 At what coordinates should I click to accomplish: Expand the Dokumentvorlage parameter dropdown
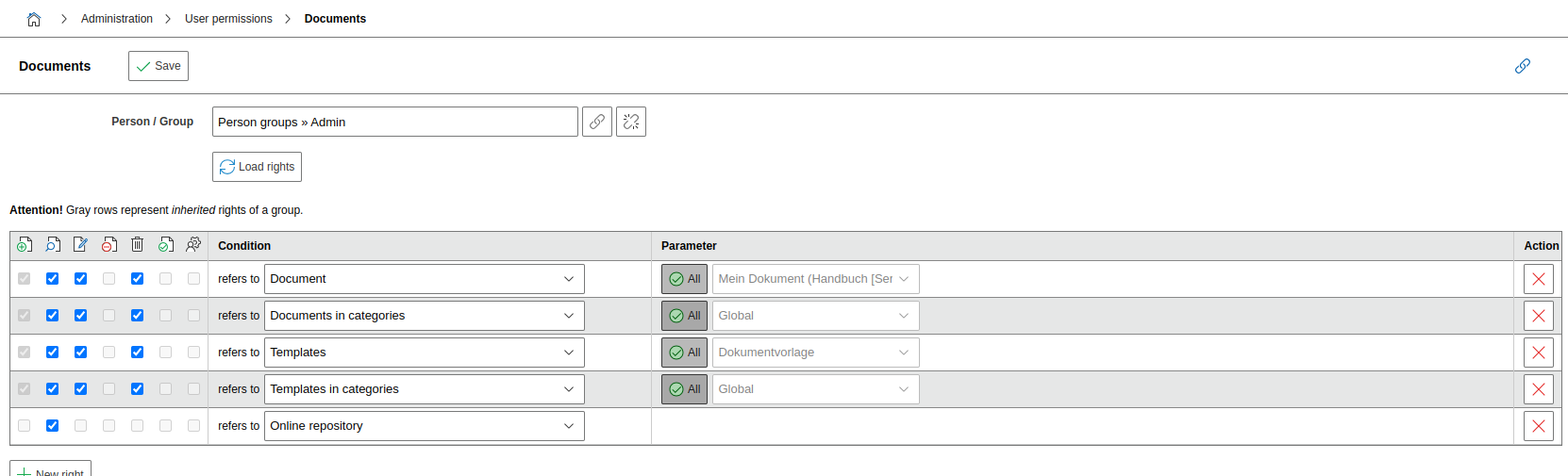pos(816,353)
